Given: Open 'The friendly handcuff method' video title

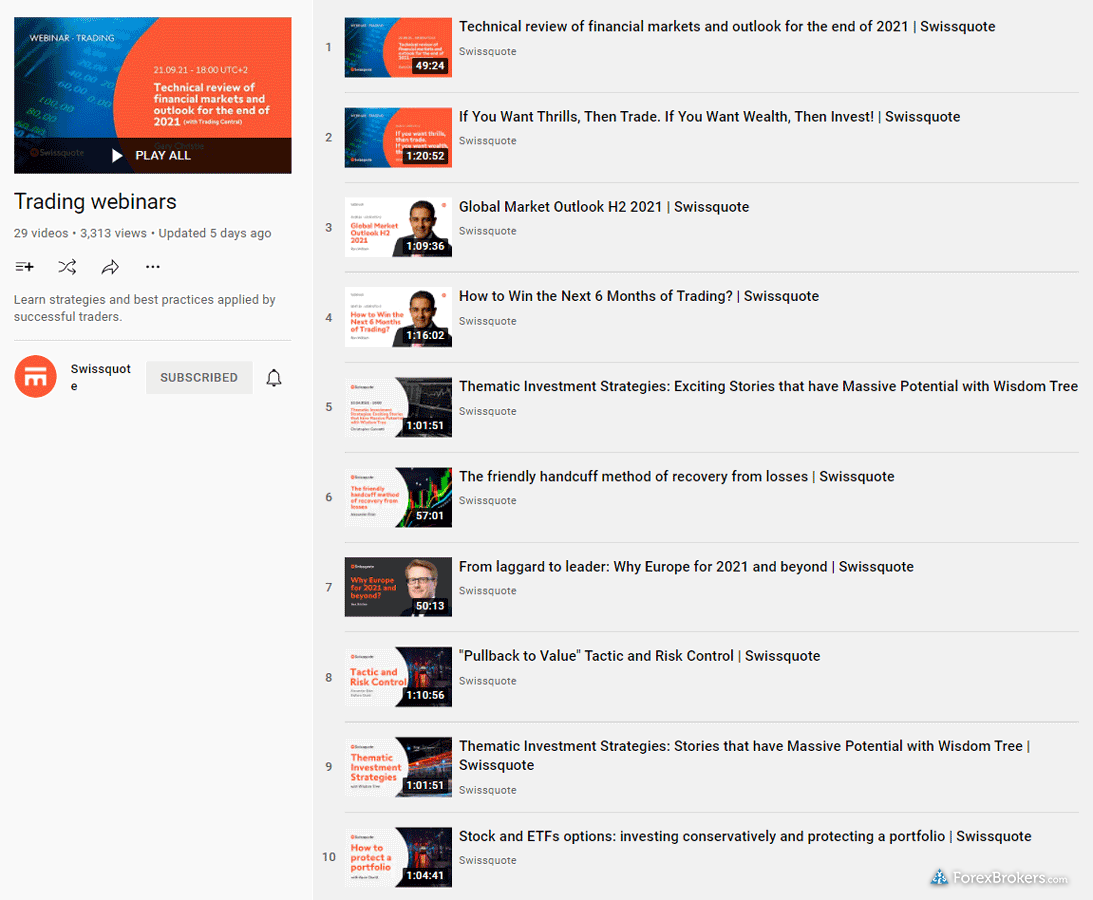Looking at the screenshot, I should (676, 476).
